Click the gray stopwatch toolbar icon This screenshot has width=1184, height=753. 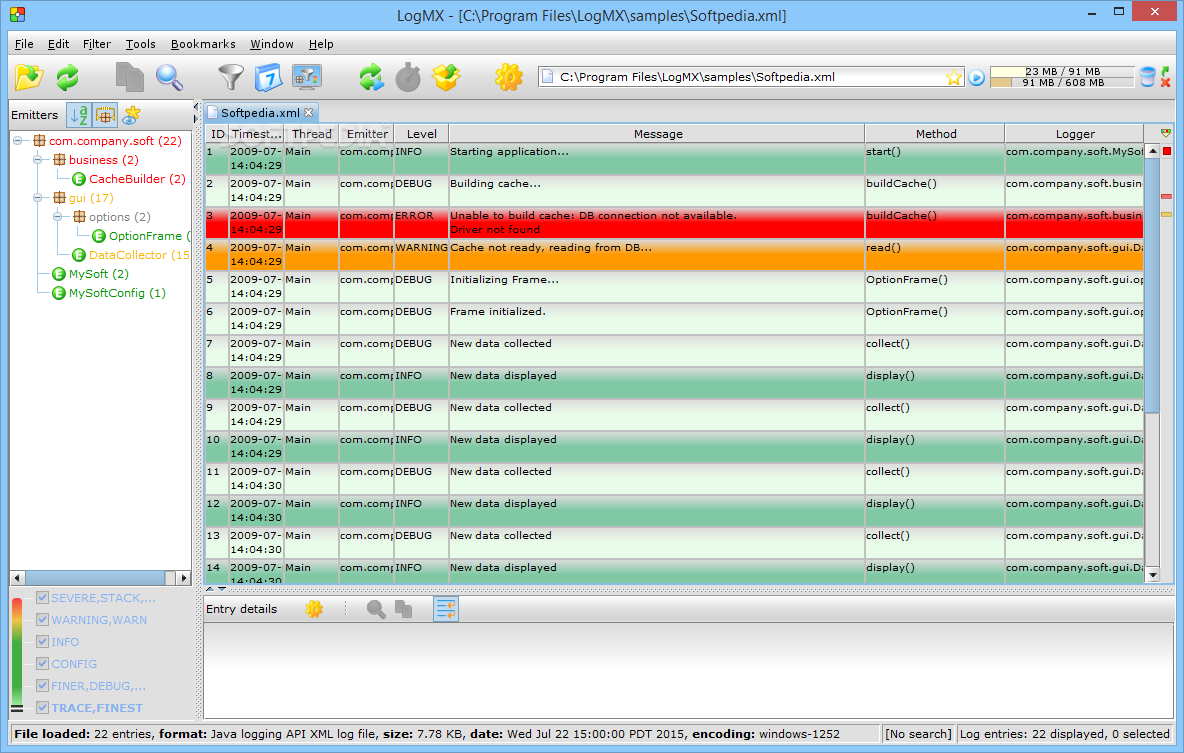408,77
